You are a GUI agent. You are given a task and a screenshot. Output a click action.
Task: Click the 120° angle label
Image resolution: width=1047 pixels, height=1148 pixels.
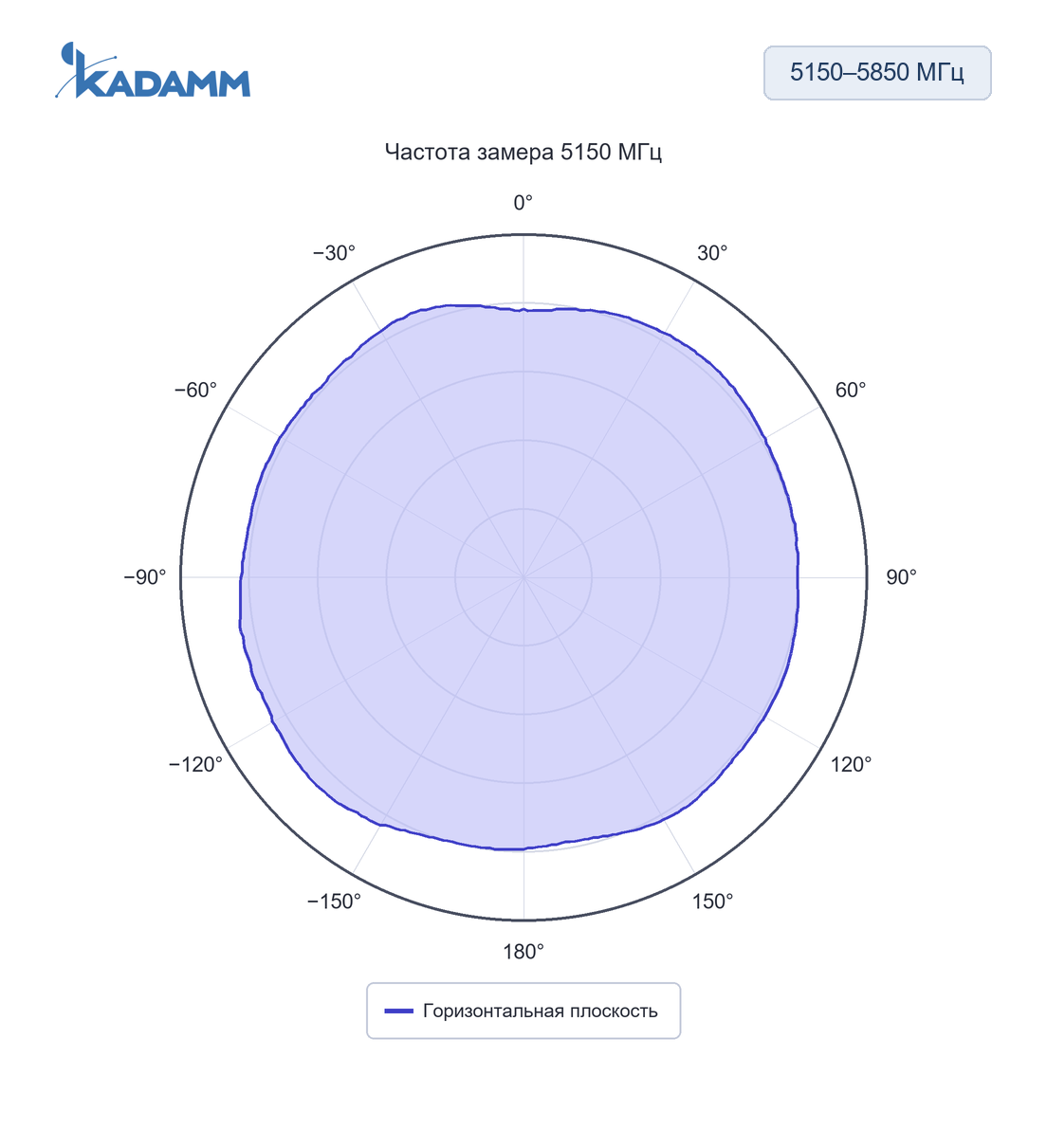(851, 764)
